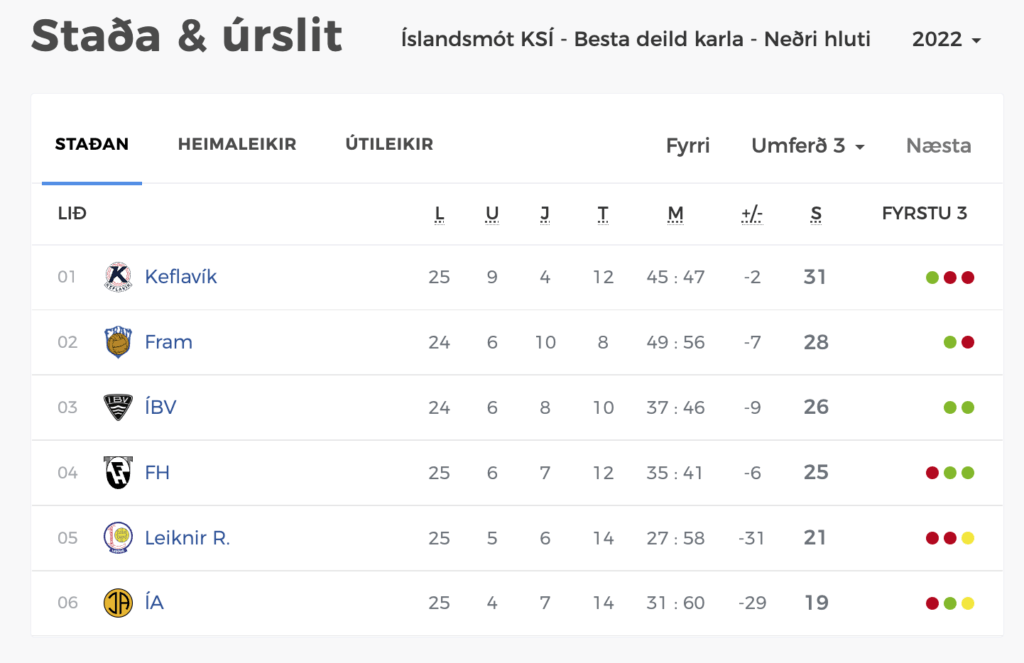Switch to the Heimaleikir tab
The height and width of the screenshot is (663, 1024).
[x=237, y=144]
